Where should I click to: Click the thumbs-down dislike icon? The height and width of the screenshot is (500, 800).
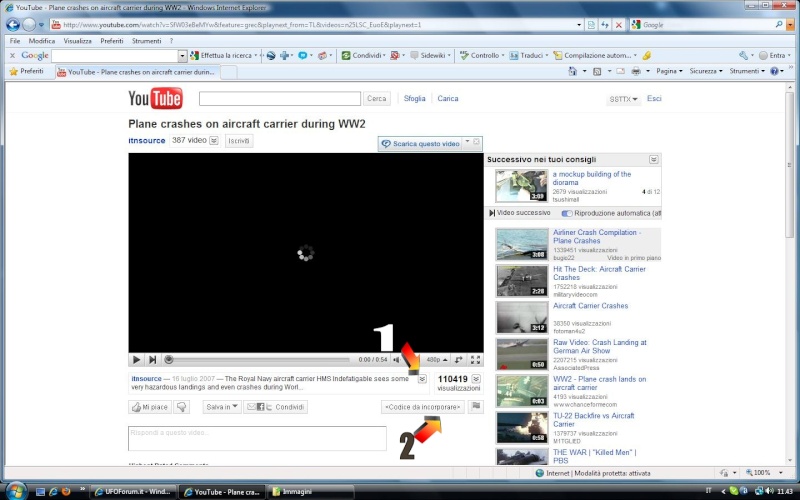[182, 407]
